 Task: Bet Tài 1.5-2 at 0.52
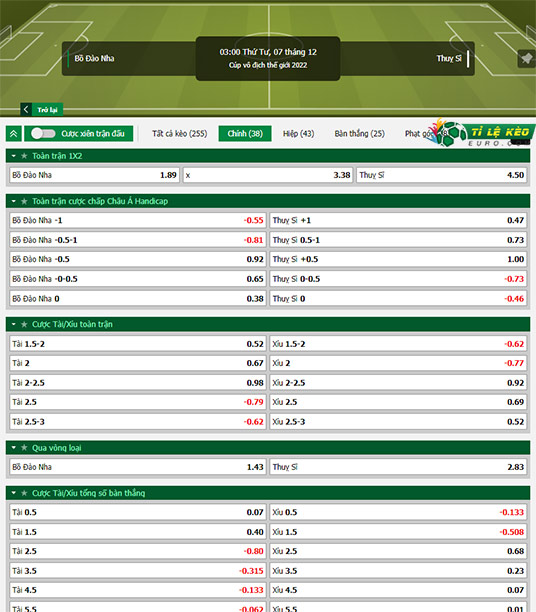(x=137, y=344)
